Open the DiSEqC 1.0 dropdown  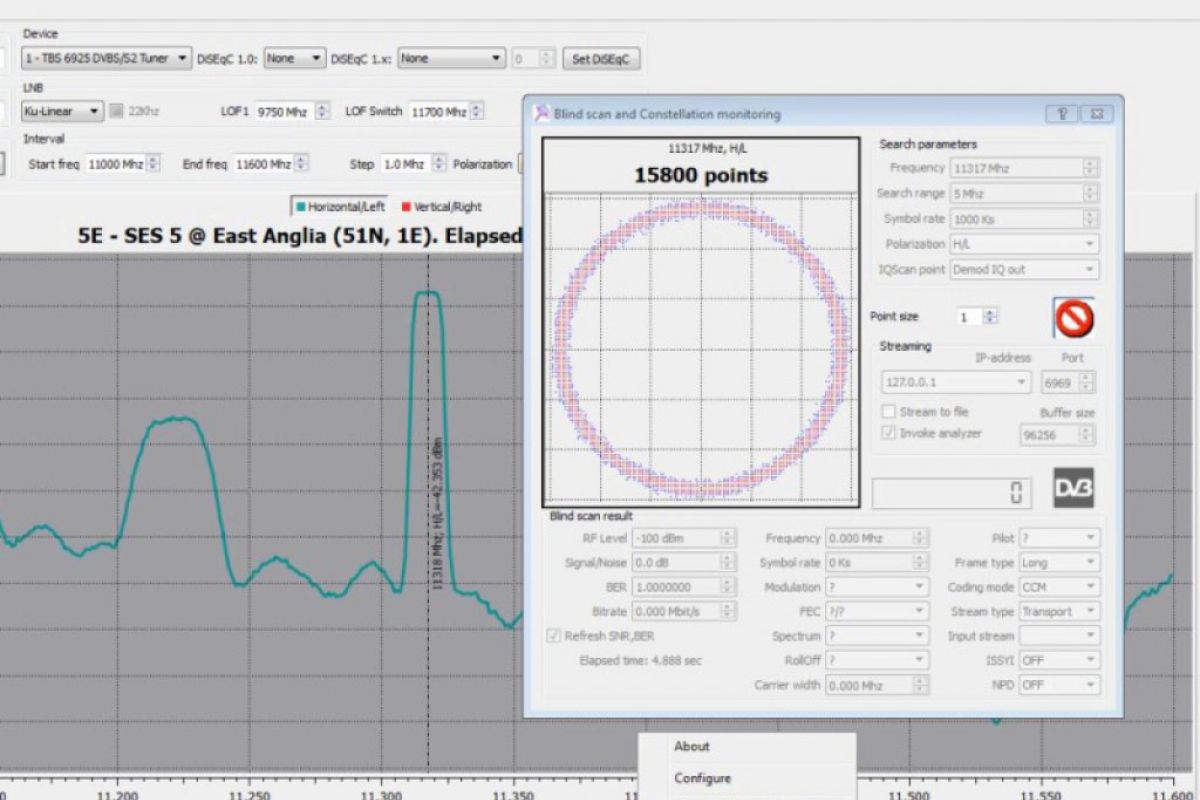tap(295, 59)
